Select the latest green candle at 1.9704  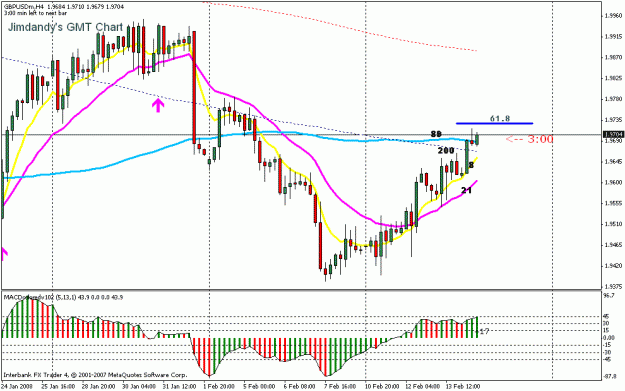(477, 139)
